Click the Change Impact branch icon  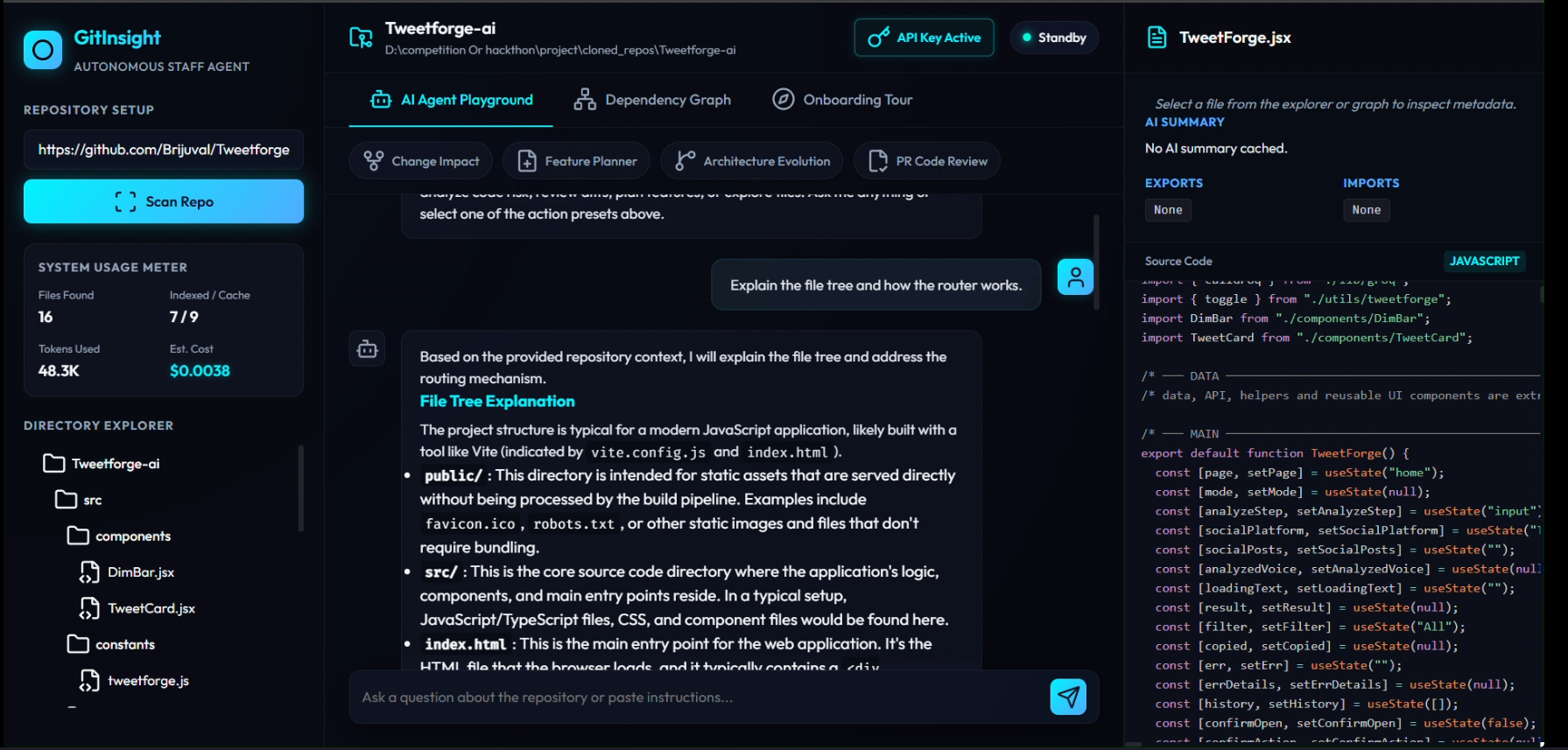pos(374,161)
